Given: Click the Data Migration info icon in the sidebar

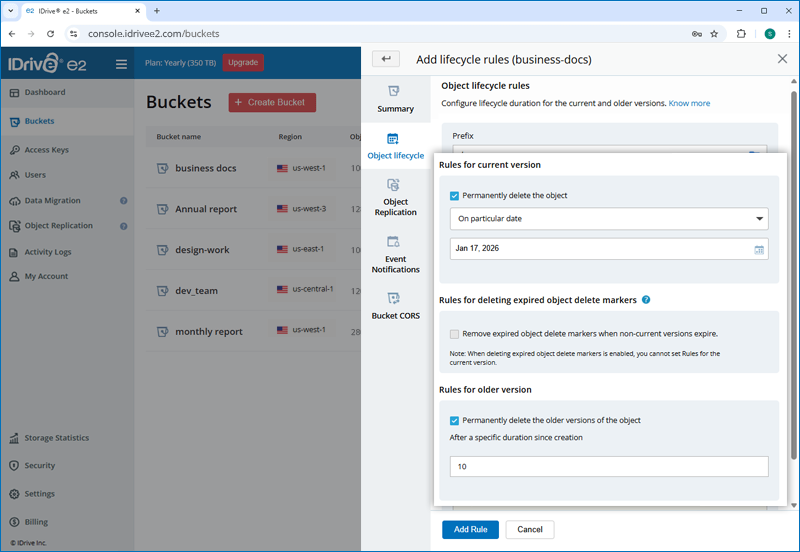Looking at the screenshot, I should [x=124, y=201].
